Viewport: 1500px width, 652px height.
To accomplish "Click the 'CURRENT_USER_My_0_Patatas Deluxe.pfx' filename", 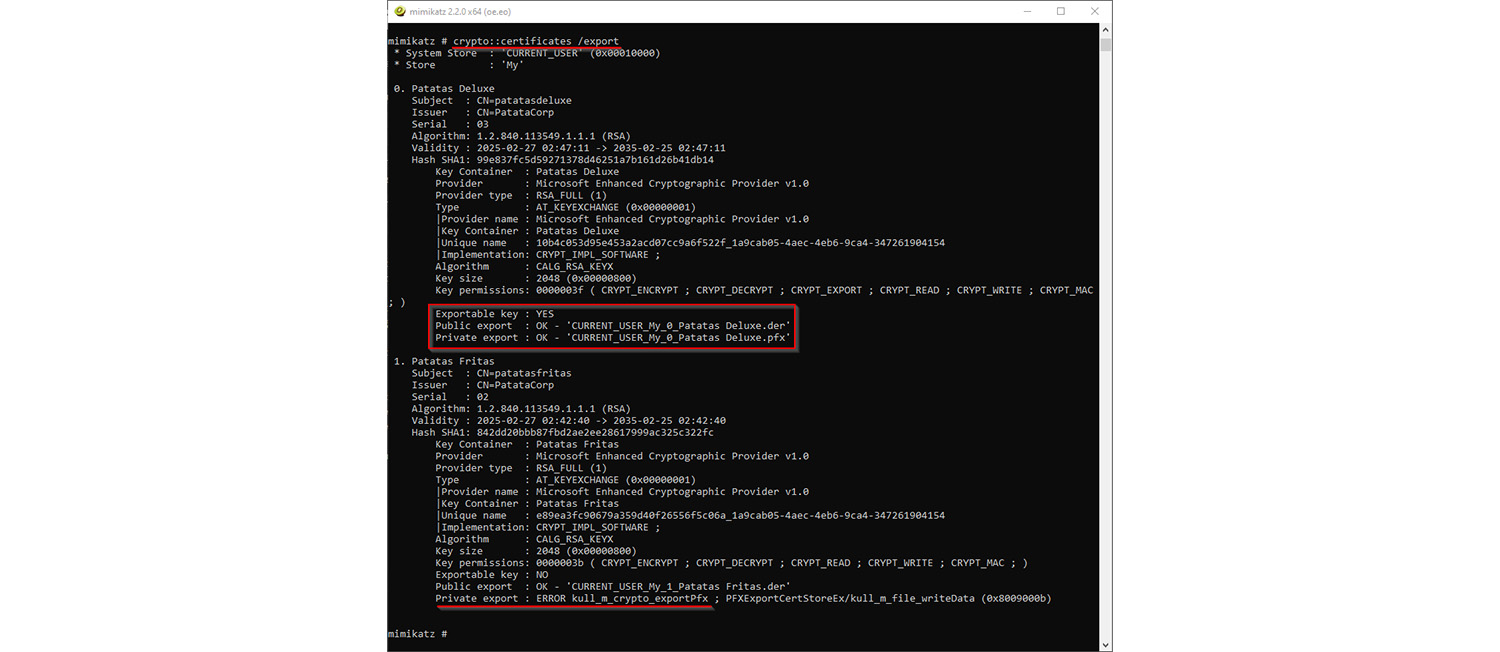I will 680,338.
